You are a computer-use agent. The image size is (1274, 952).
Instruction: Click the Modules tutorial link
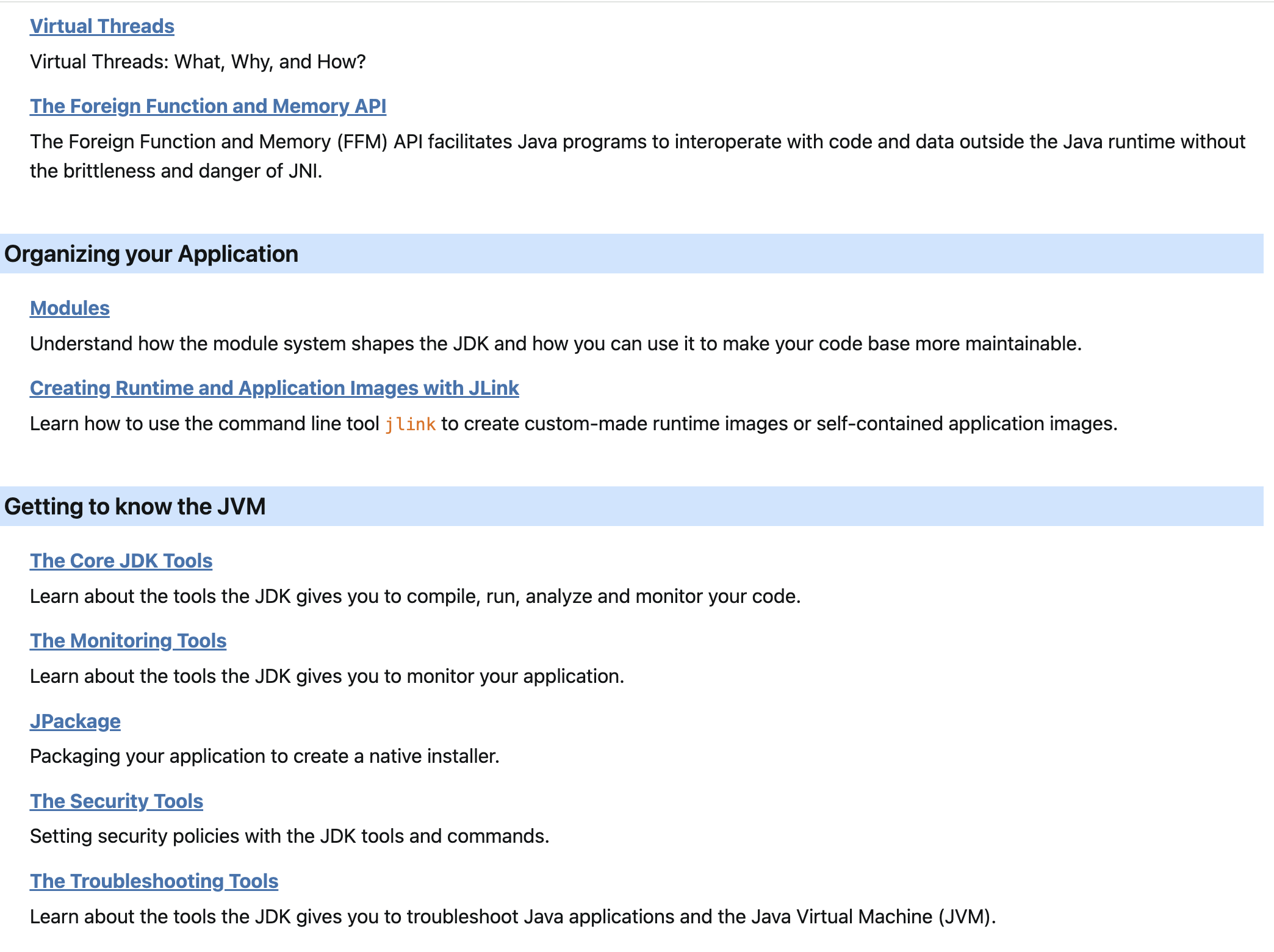point(70,308)
